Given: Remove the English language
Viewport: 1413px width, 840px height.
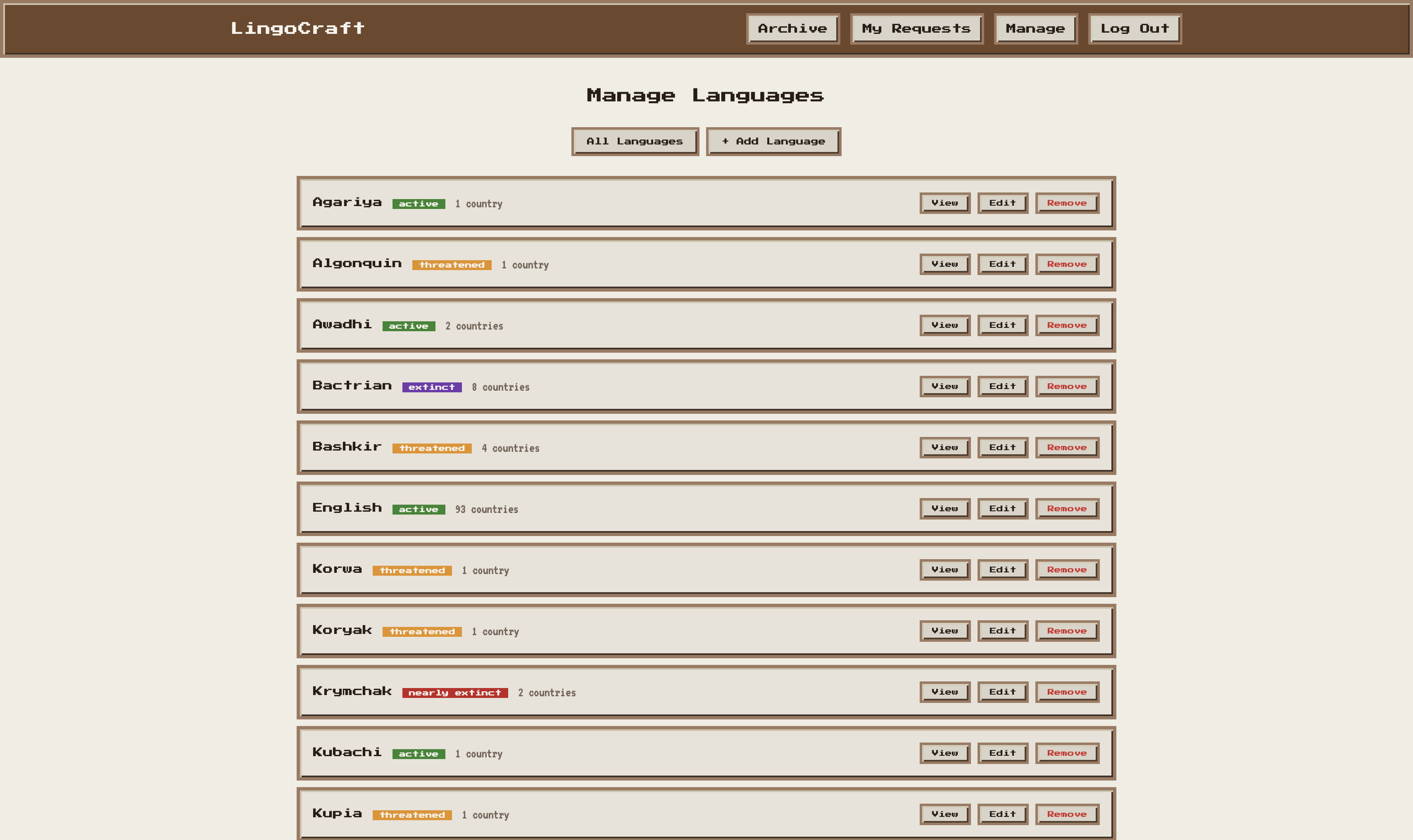Looking at the screenshot, I should click(x=1066, y=509).
